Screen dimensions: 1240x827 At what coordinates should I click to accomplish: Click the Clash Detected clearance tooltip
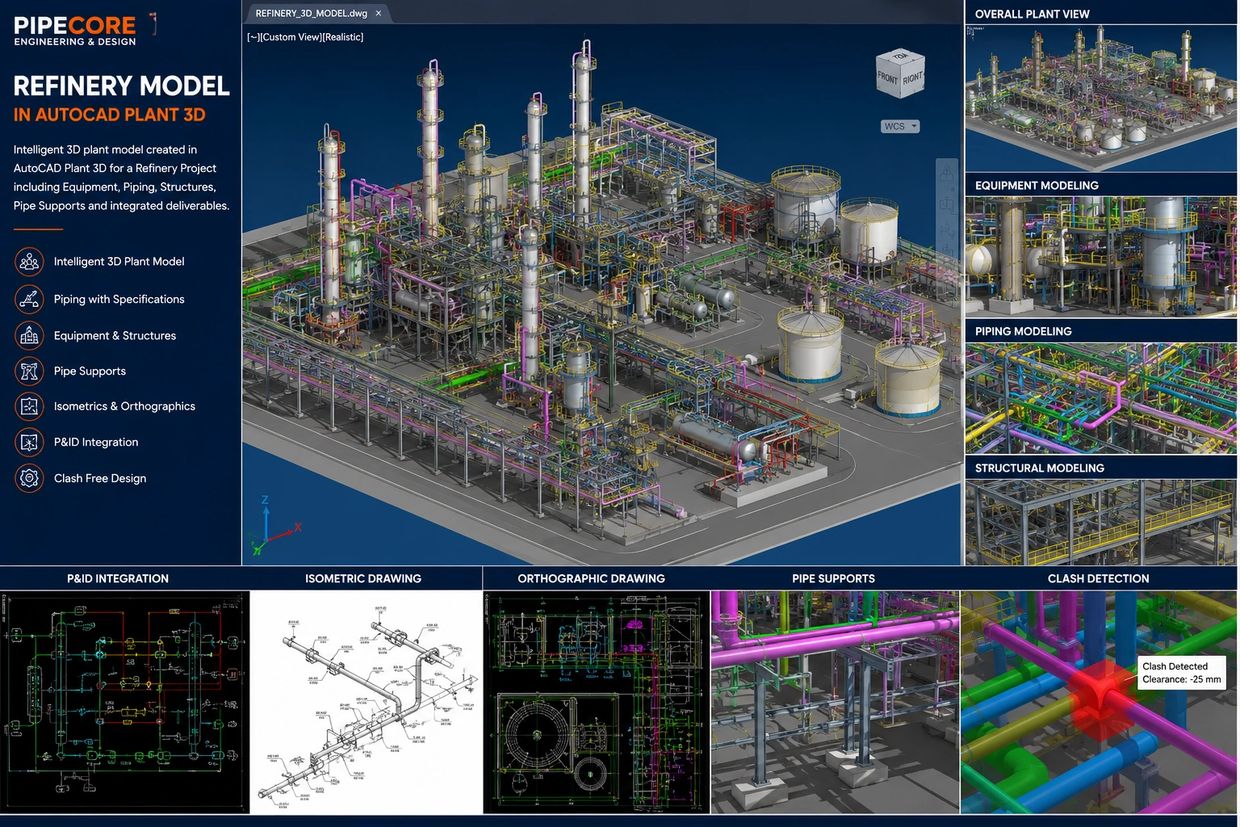click(x=1181, y=673)
